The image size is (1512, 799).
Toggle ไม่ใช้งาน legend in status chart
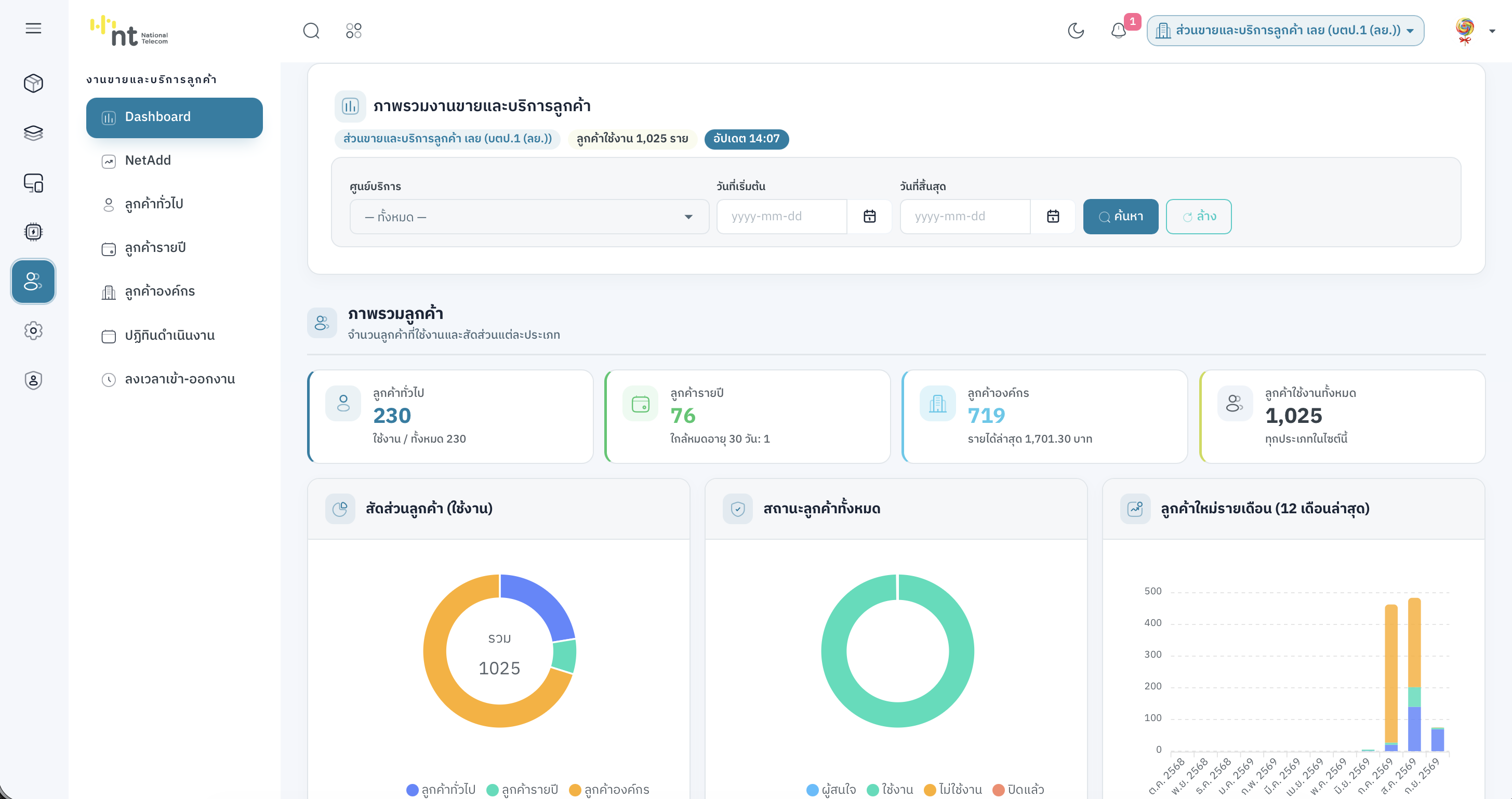[x=952, y=790]
